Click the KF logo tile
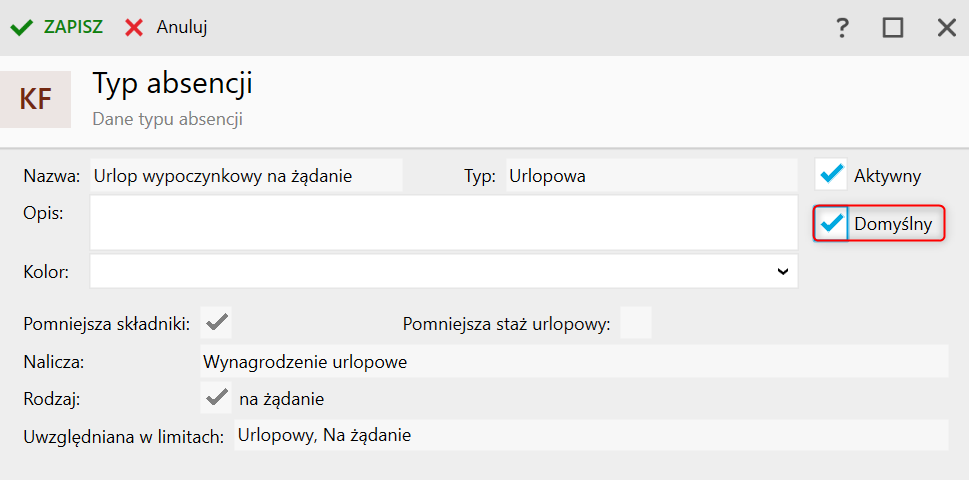The image size is (969, 480). click(x=36, y=99)
